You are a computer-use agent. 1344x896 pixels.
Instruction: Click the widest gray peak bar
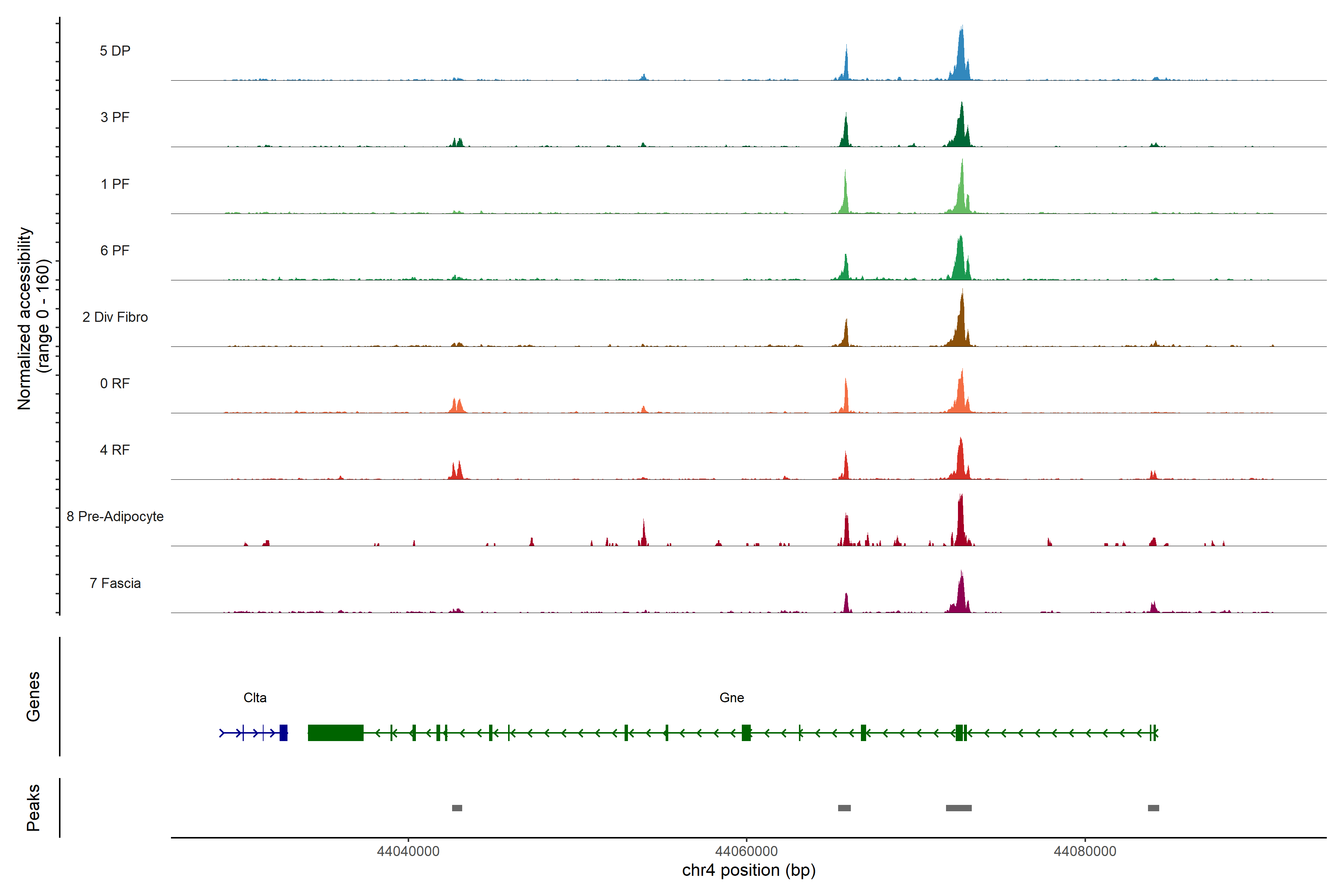pos(958,808)
